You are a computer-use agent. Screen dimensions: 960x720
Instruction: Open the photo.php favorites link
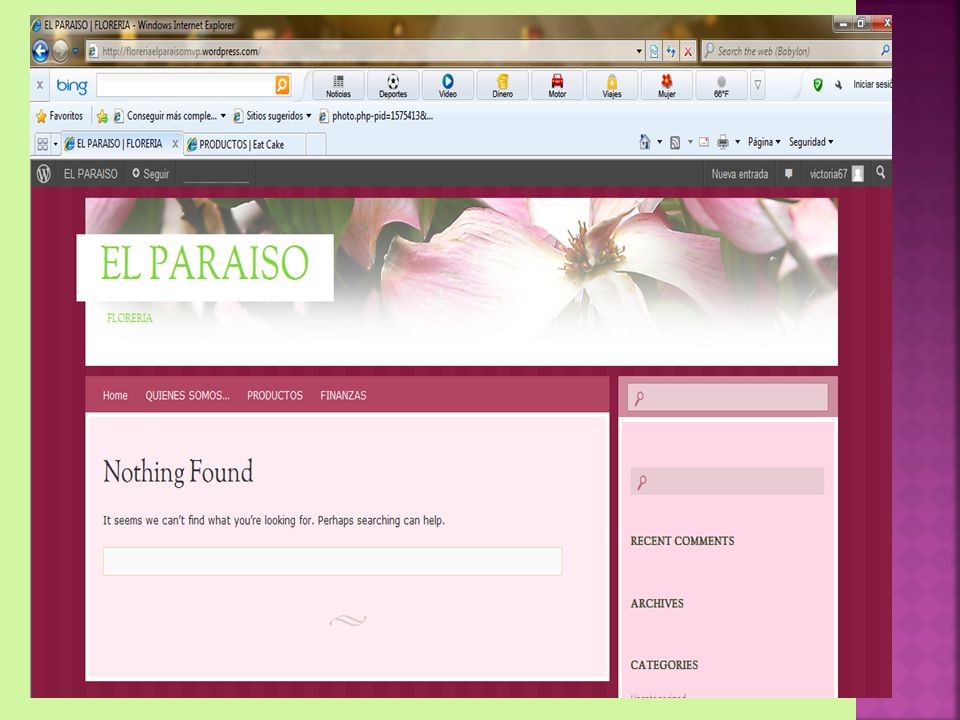tap(375, 116)
